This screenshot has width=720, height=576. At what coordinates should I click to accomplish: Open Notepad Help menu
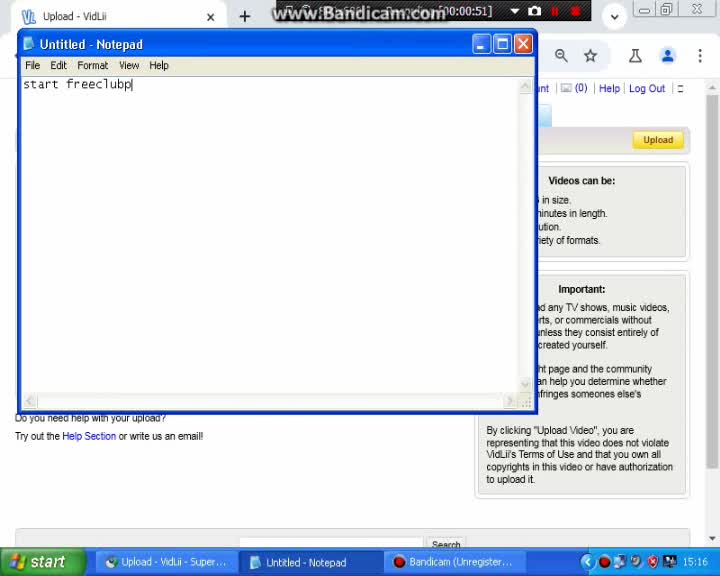tap(159, 66)
